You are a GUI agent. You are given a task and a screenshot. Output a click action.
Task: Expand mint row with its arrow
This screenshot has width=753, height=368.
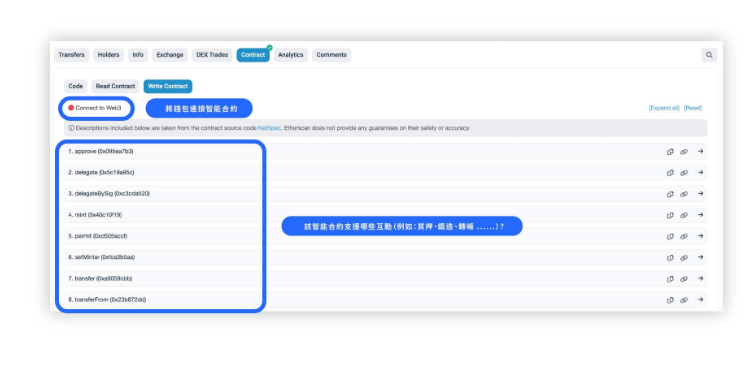(x=700, y=215)
